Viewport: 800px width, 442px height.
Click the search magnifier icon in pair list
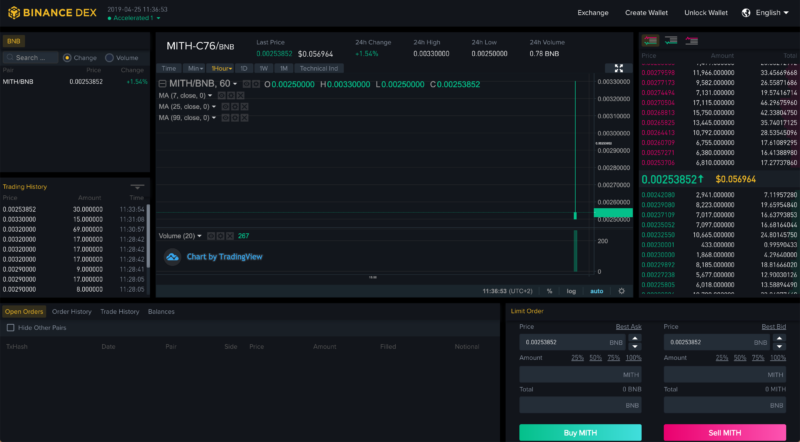10,58
